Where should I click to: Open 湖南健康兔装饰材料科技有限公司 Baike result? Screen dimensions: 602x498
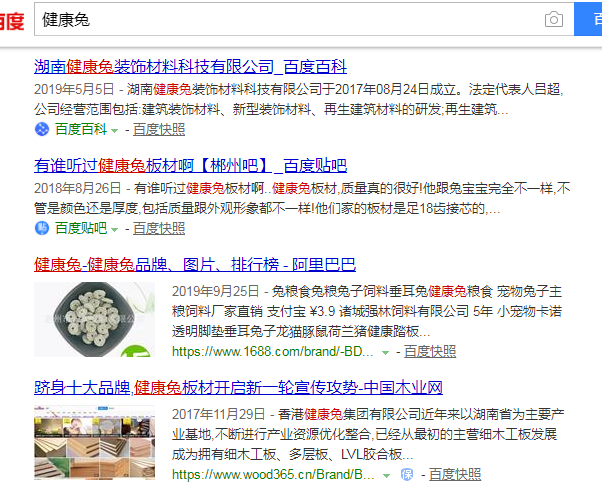(190, 67)
